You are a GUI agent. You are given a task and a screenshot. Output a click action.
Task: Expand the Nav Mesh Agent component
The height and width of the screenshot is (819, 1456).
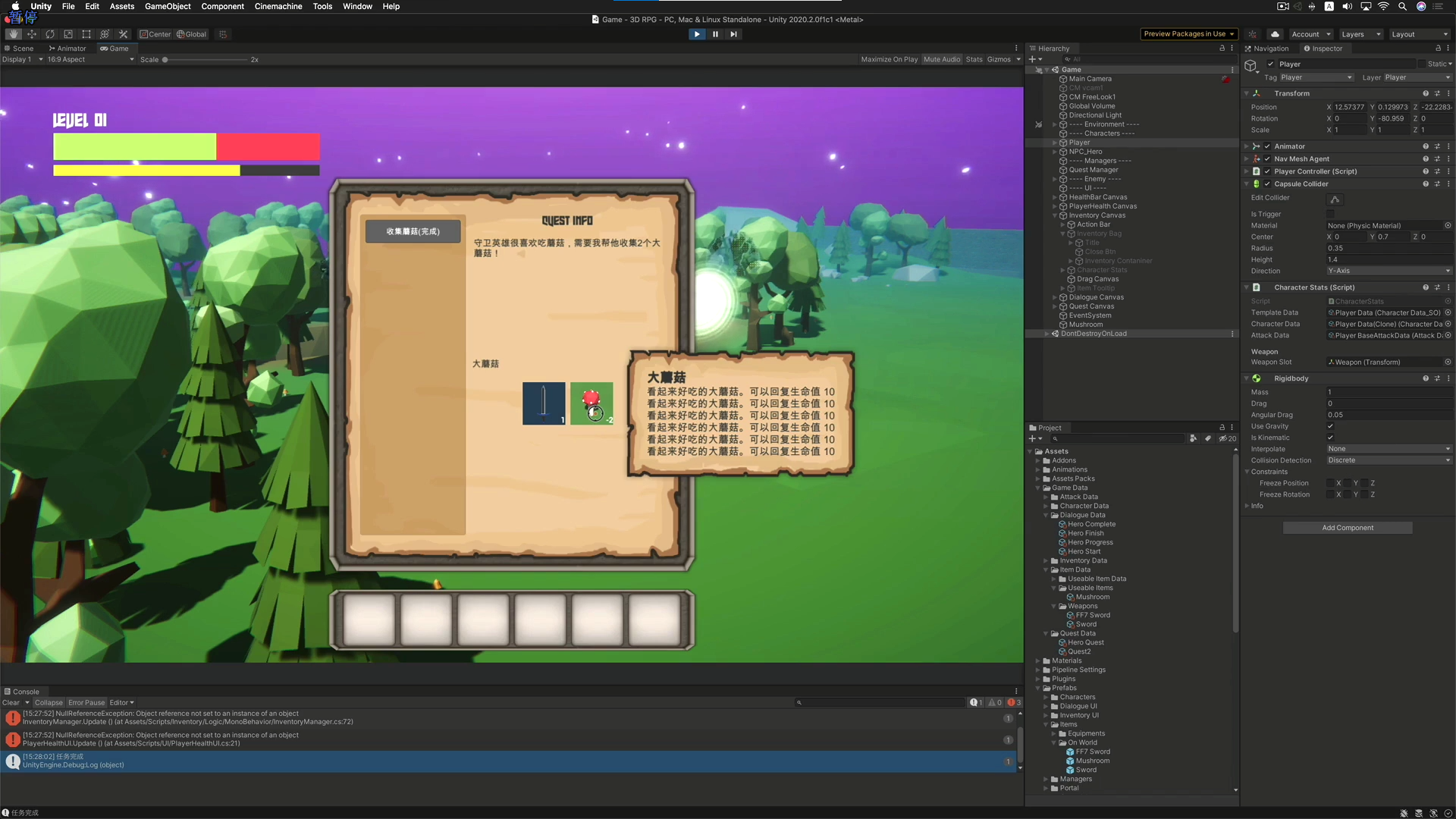click(x=1247, y=159)
